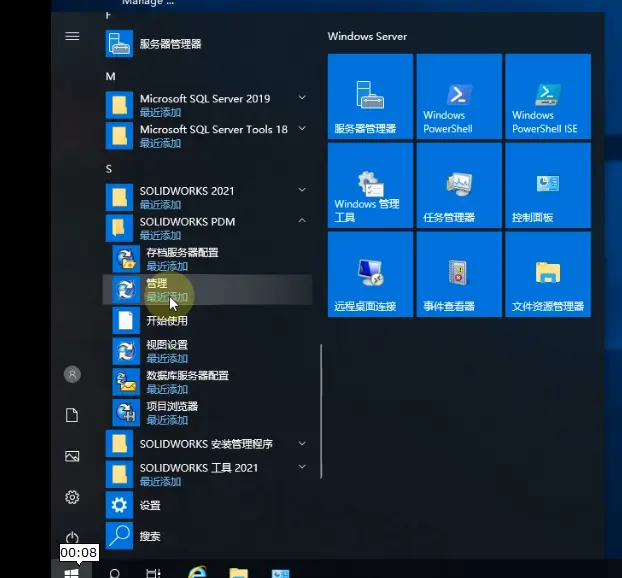Open 控制面板 tile
Image resolution: width=622 pixels, height=578 pixels.
[x=548, y=185]
